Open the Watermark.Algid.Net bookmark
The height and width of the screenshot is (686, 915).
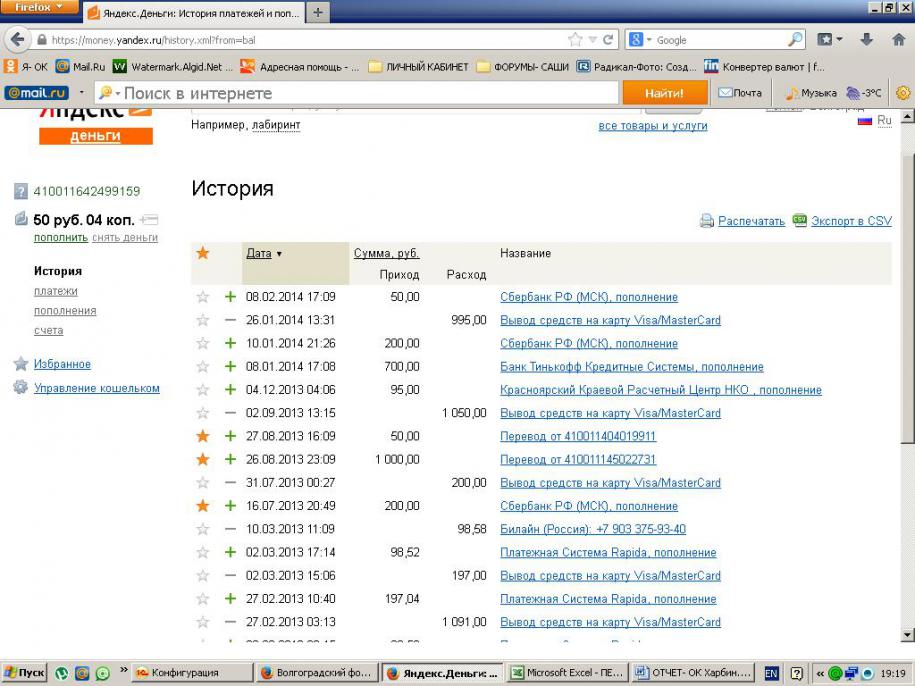(173, 66)
